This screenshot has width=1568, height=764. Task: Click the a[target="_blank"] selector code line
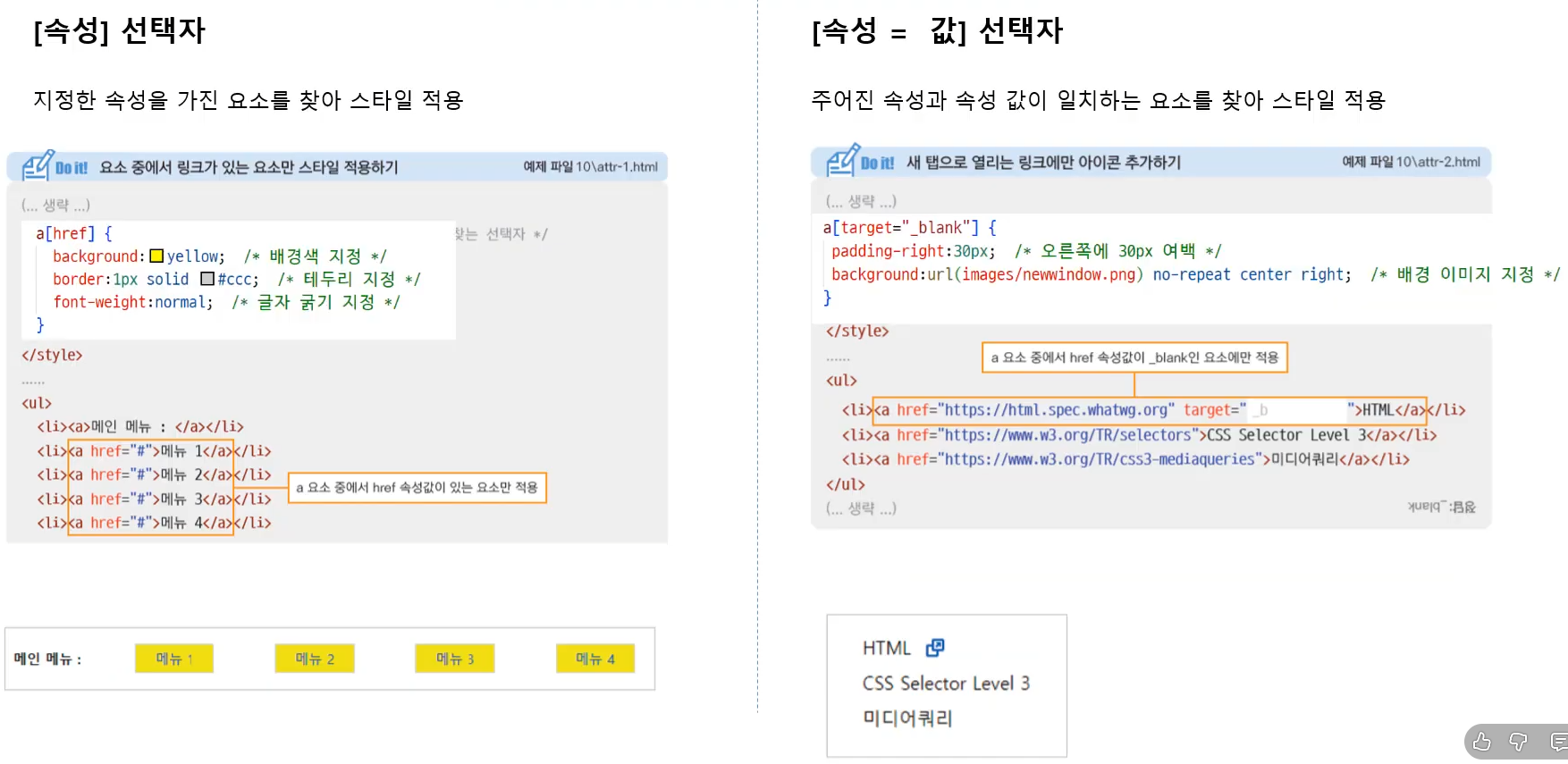pyautogui.click(x=908, y=228)
